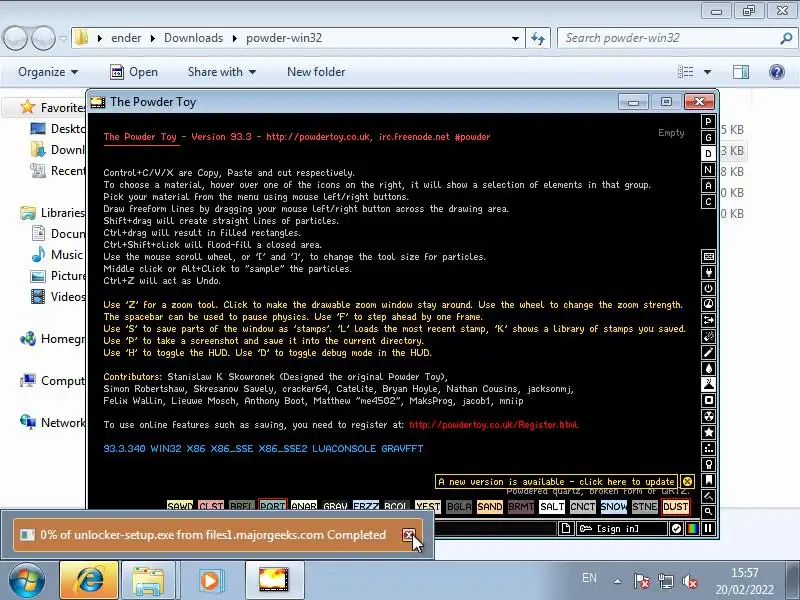Image resolution: width=800 pixels, height=600 pixels.
Task: Open the Tools category (lightbulb icon)
Action: [x=708, y=464]
